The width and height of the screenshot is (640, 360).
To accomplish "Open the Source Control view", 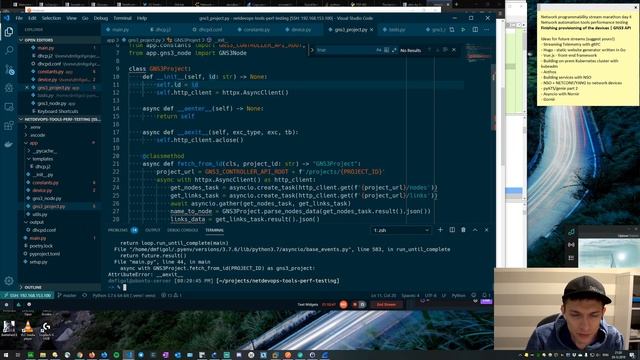I will [9, 69].
